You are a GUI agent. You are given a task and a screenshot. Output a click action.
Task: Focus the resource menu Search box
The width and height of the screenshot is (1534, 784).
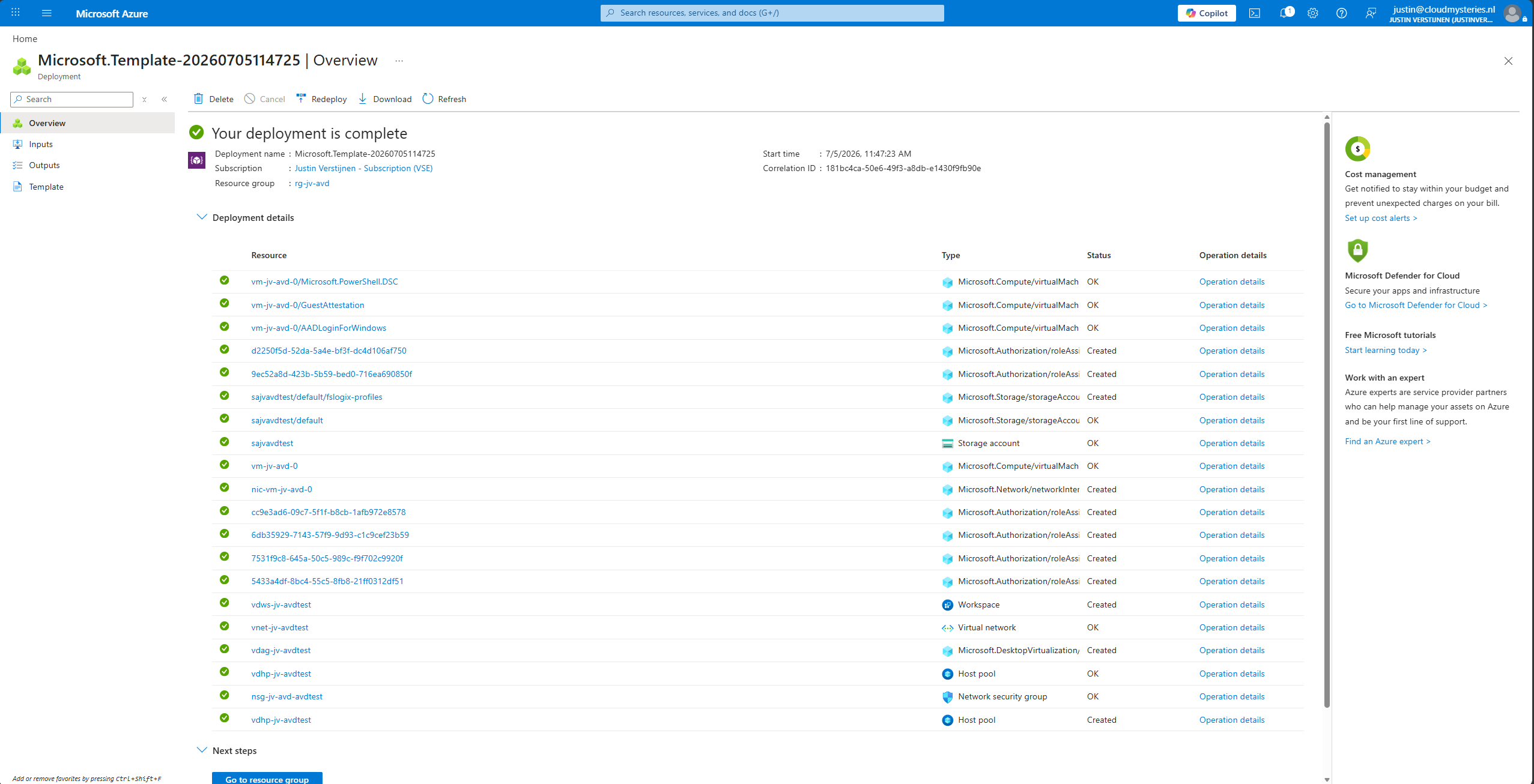(x=71, y=100)
